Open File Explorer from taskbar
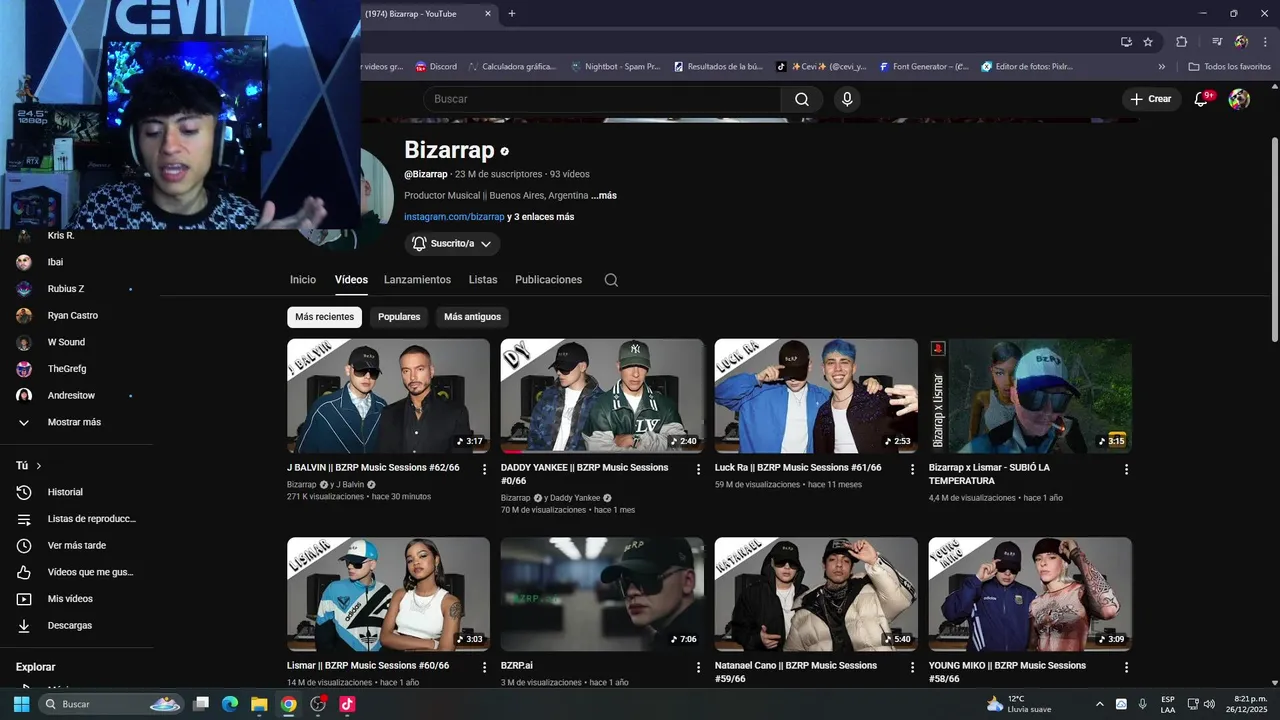Viewport: 1280px width, 720px height. point(259,704)
